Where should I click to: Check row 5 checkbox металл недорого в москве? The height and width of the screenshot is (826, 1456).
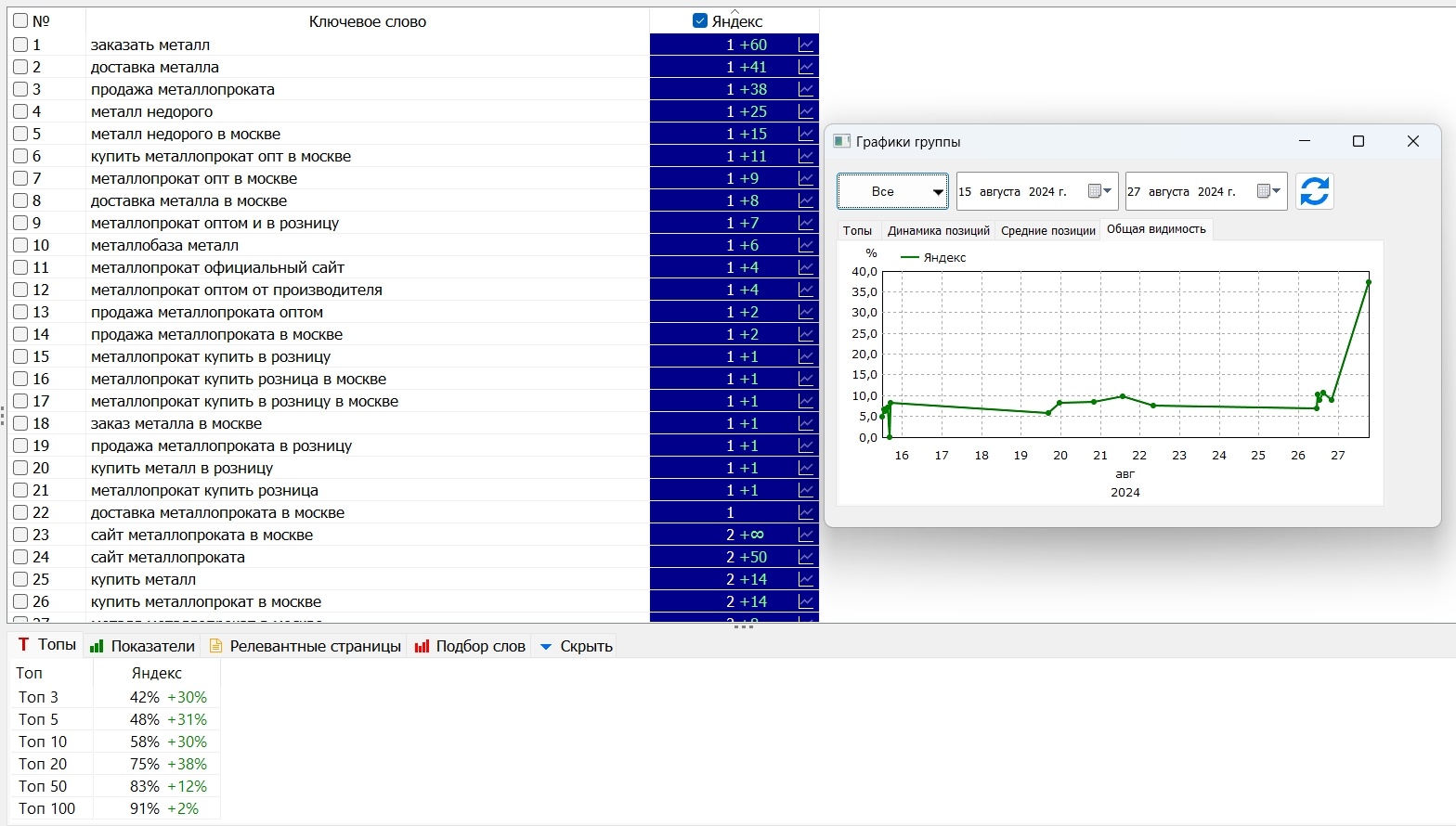20,134
